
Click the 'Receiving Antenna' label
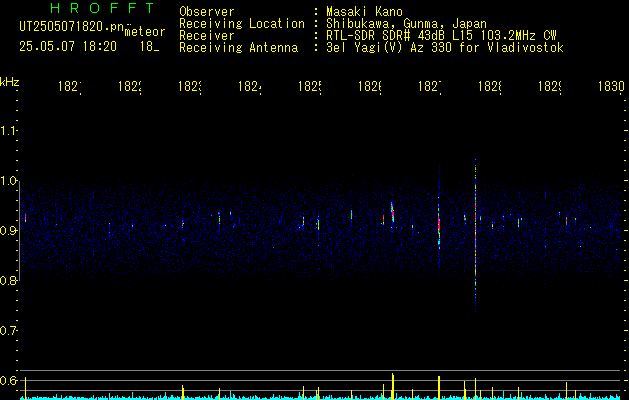pyautogui.click(x=238, y=48)
